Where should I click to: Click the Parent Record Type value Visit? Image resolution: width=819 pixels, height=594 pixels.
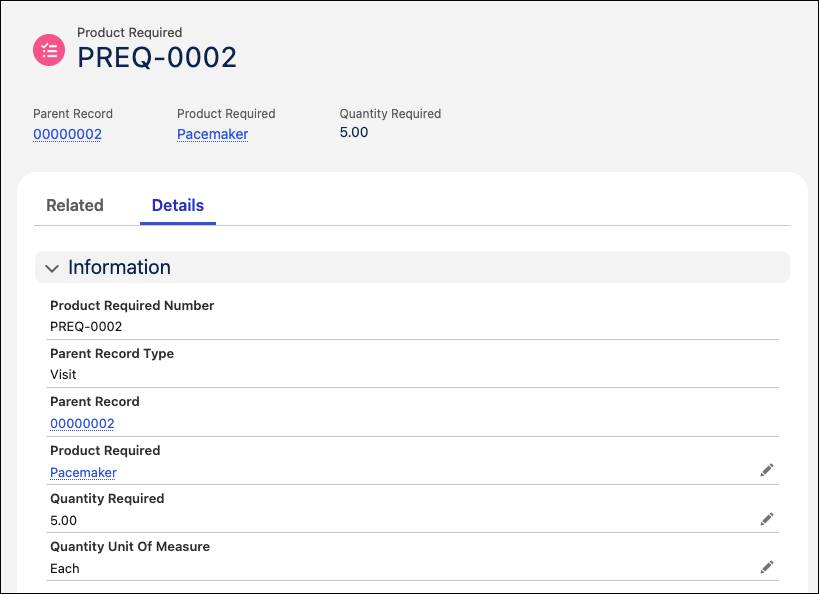tap(63, 374)
